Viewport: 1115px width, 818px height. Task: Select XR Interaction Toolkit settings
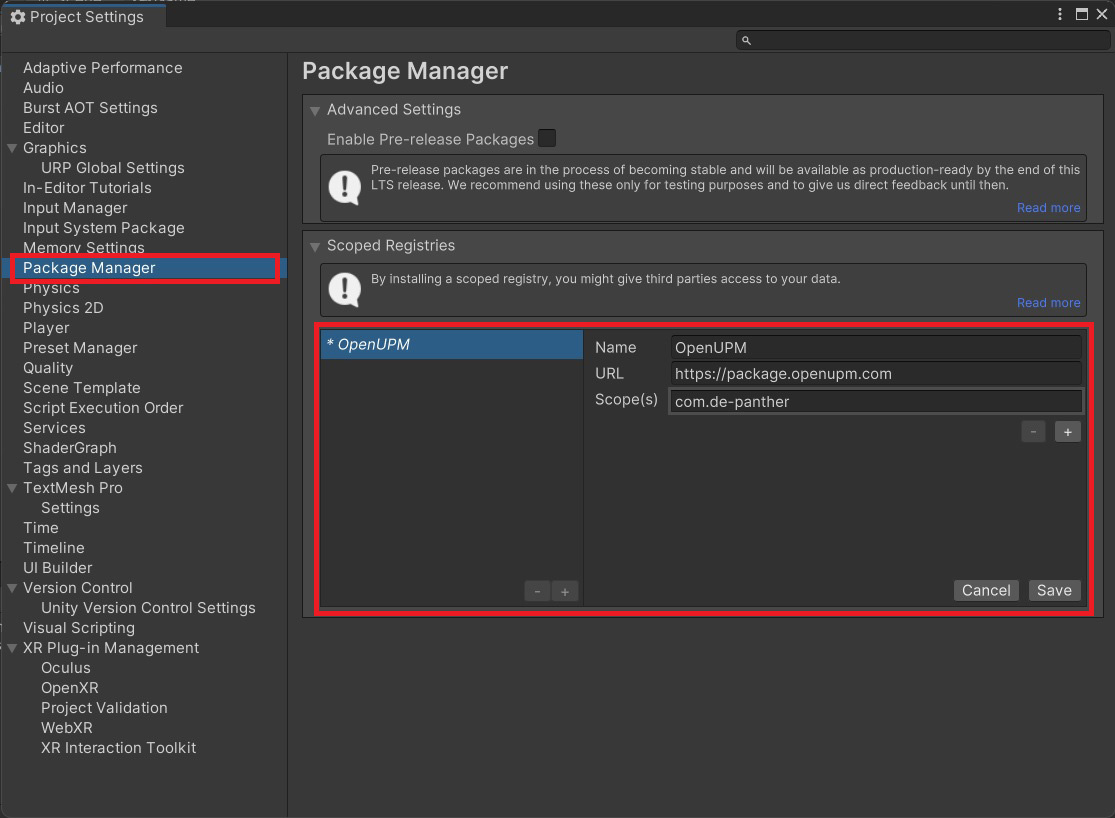coord(118,748)
